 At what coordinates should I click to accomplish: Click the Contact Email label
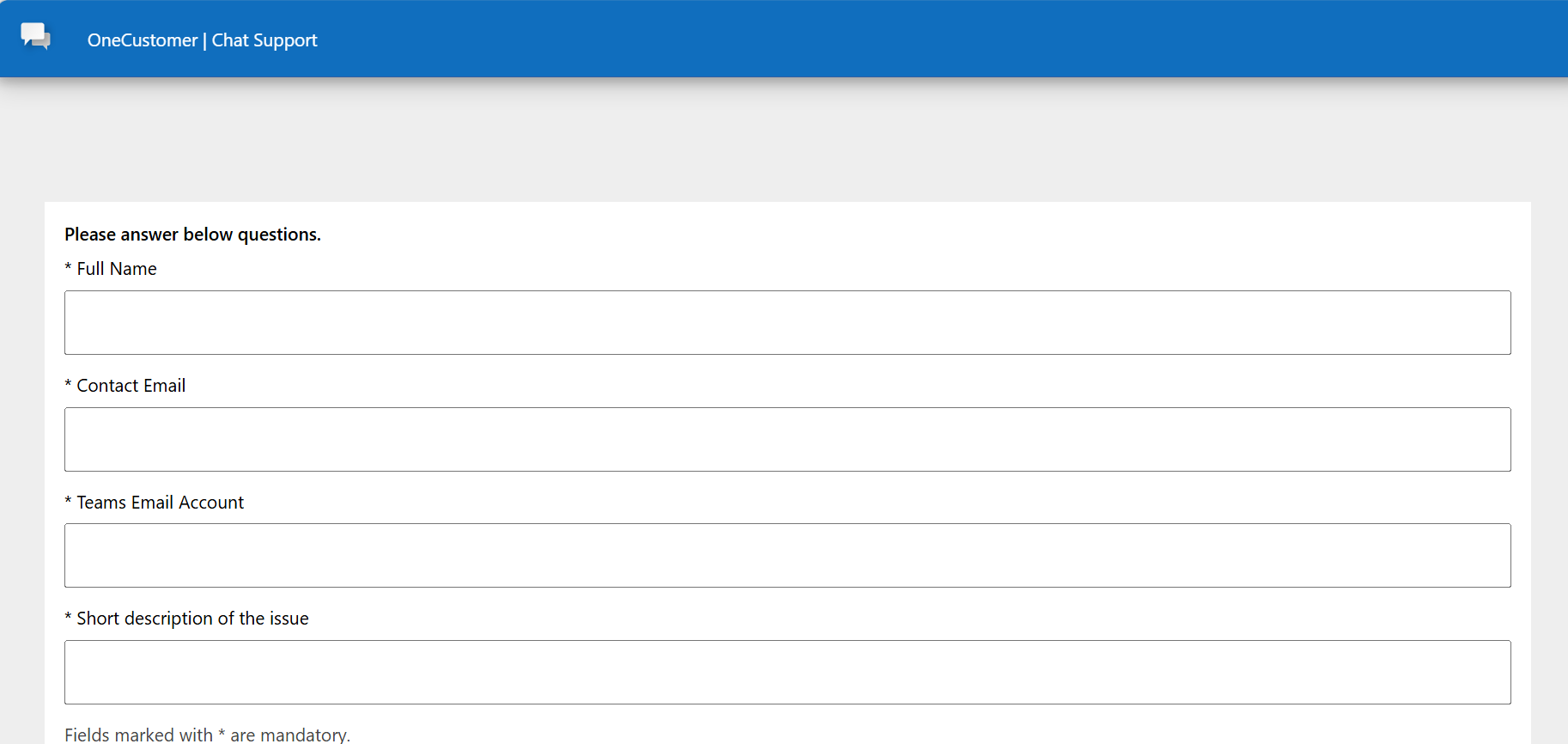131,386
